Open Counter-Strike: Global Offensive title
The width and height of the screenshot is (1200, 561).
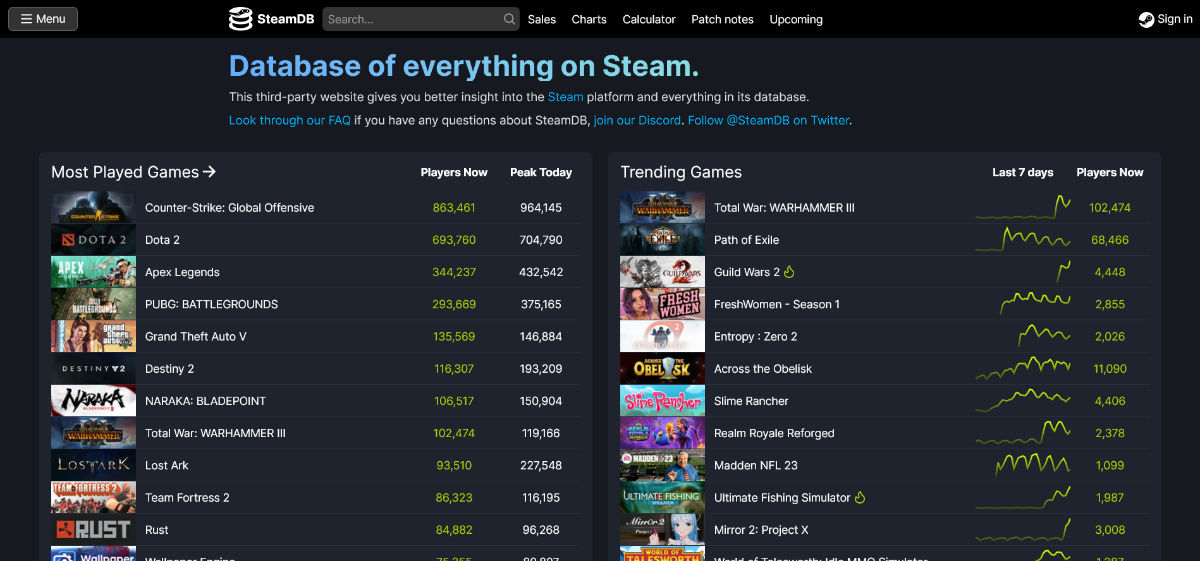(229, 208)
